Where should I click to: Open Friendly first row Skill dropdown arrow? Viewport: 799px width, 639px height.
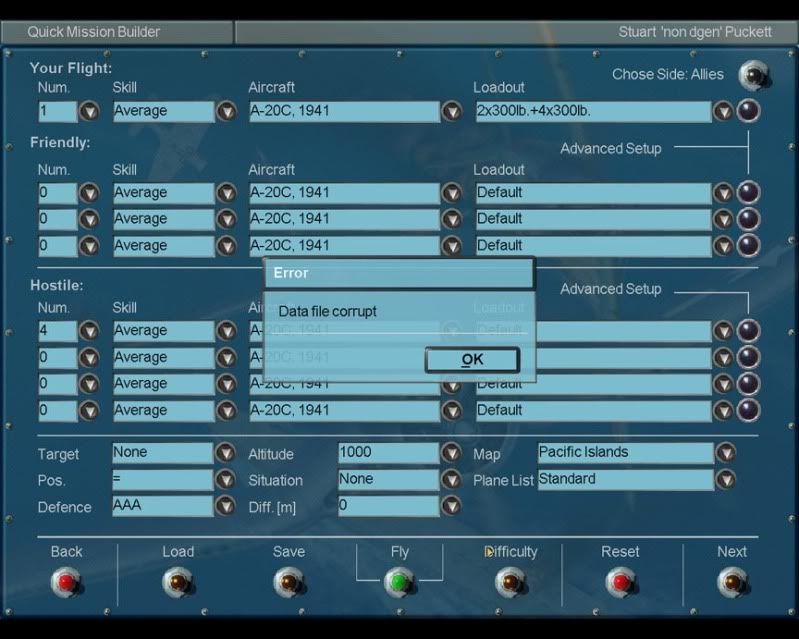click(x=226, y=193)
